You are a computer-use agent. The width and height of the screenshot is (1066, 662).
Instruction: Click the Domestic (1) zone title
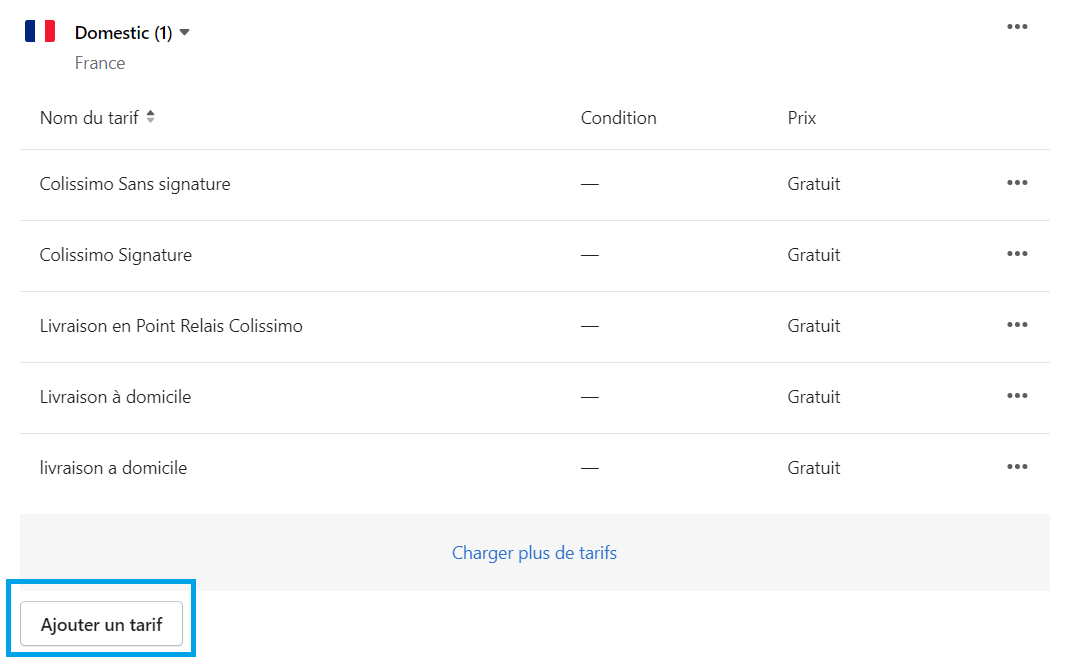(x=123, y=33)
